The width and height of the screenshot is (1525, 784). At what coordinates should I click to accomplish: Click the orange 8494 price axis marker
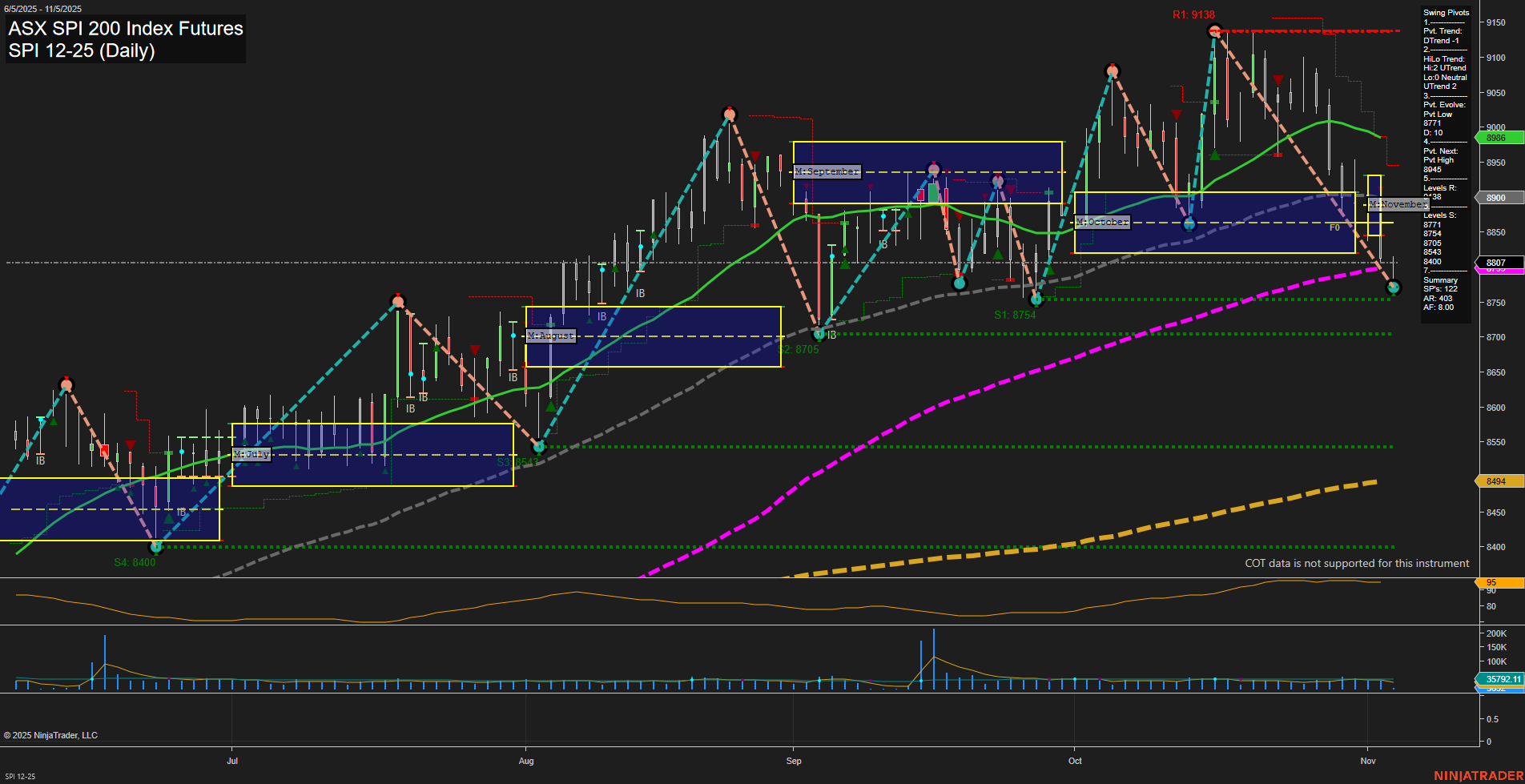coord(1498,481)
